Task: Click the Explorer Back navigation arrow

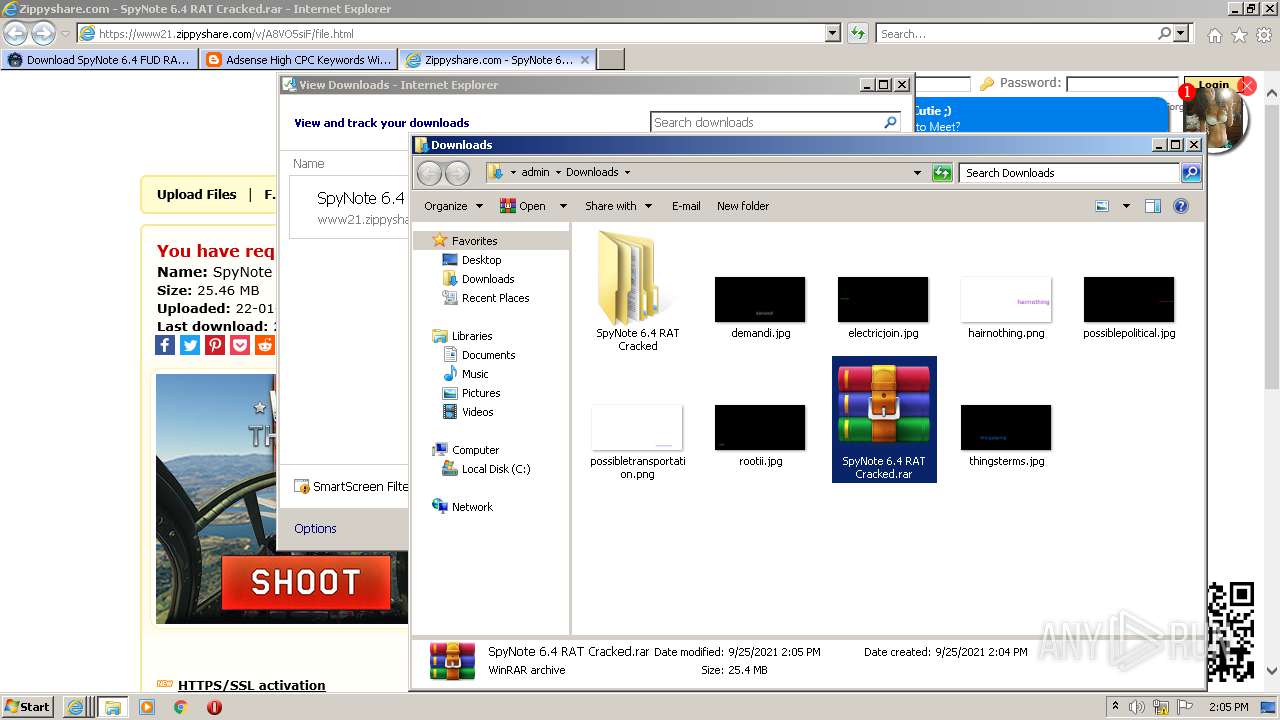Action: click(x=429, y=173)
